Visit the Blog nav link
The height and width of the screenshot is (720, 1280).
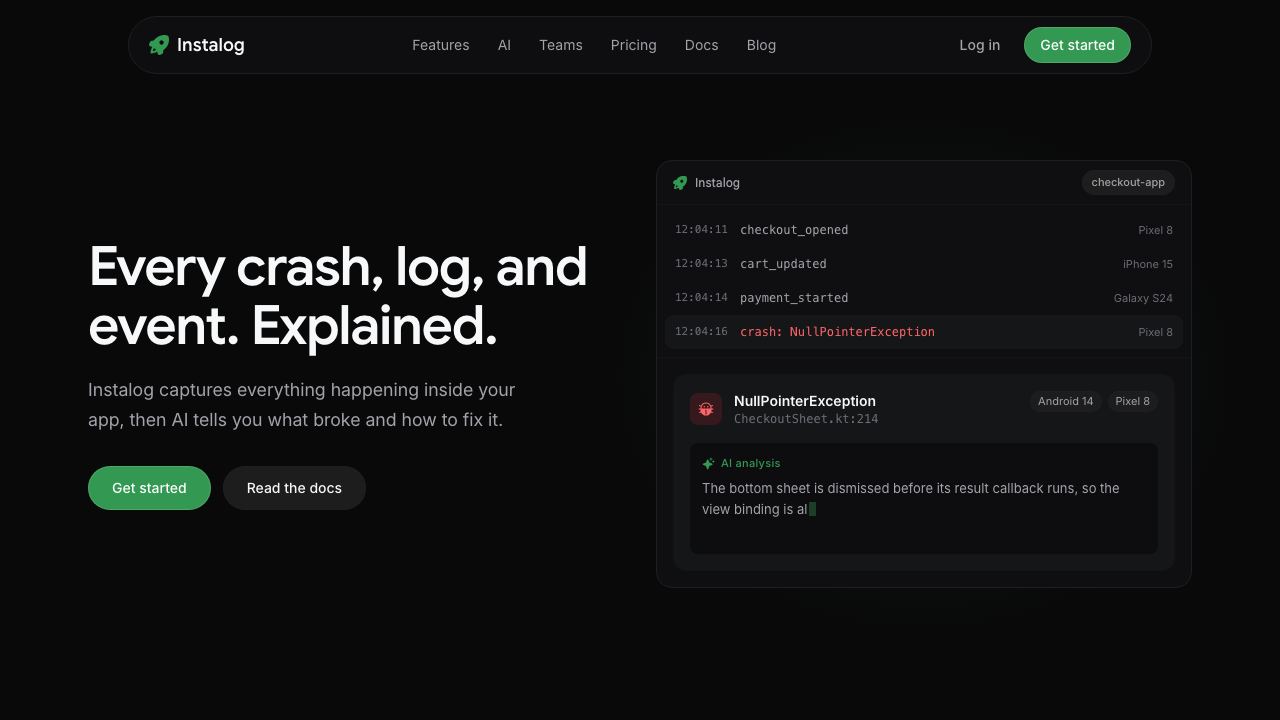[x=761, y=45]
